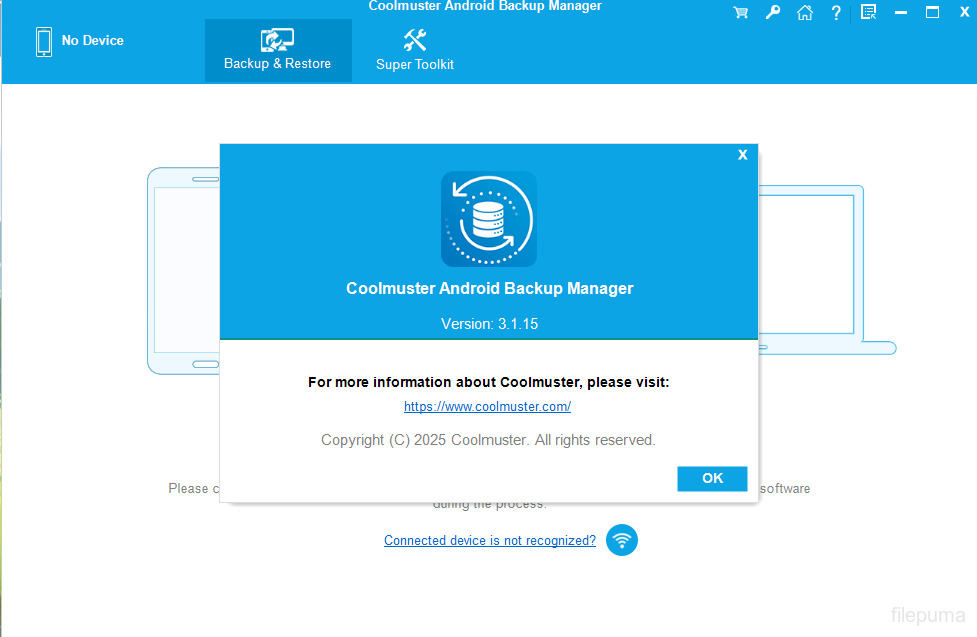Open the shopping cart store page
This screenshot has height=637, width=977.
tap(740, 12)
